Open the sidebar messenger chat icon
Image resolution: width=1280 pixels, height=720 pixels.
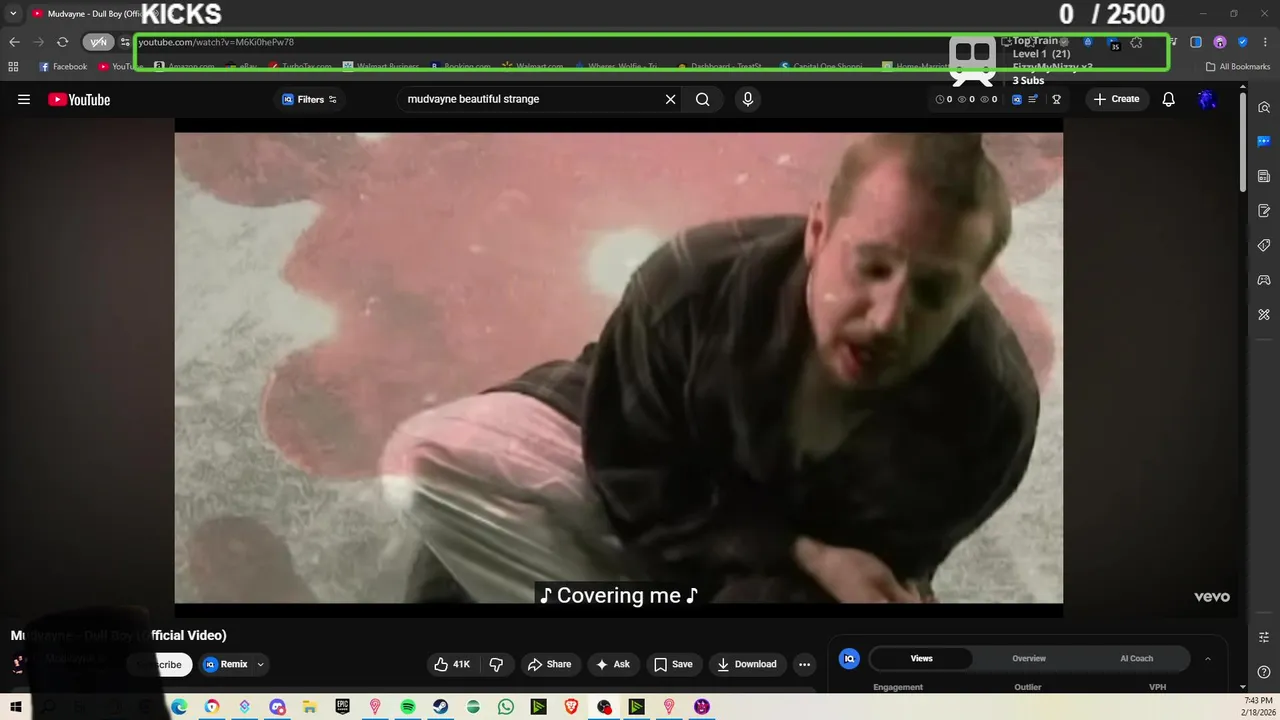[x=1264, y=141]
